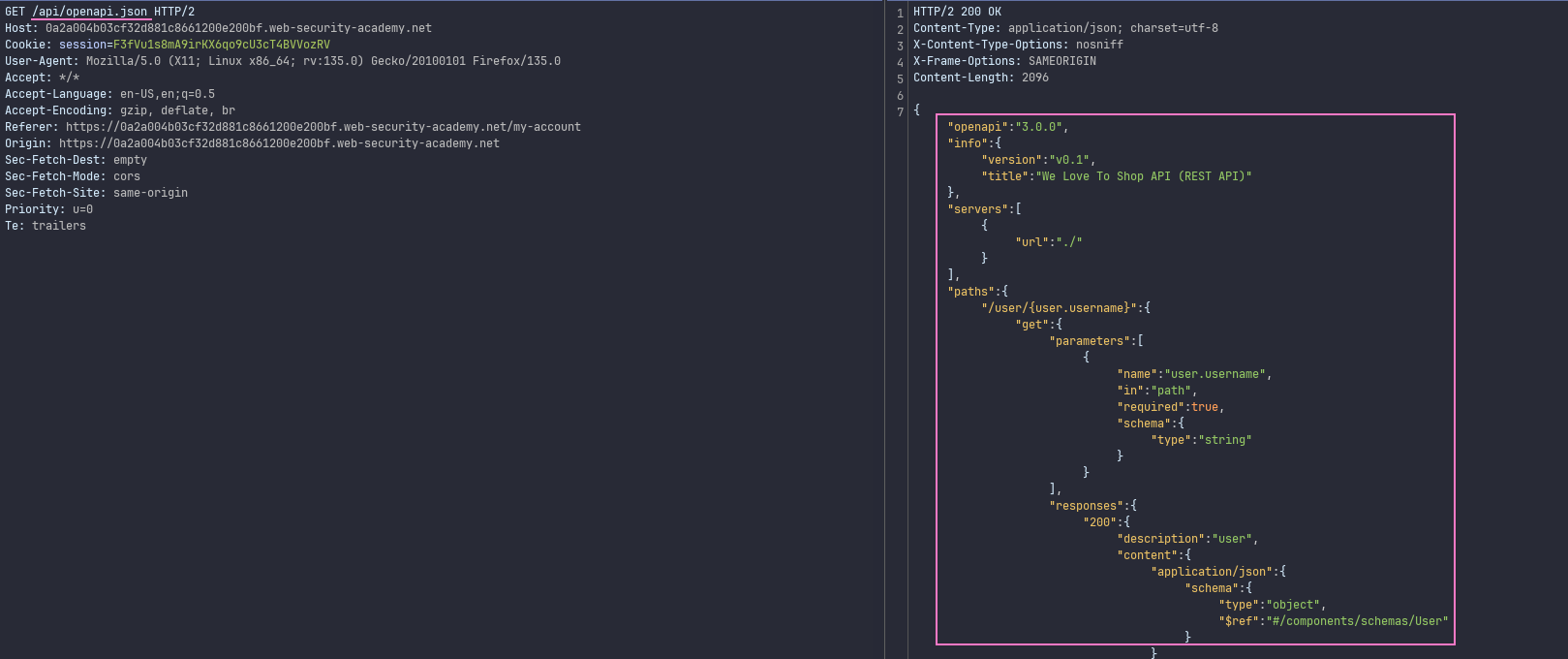
Task: Click the "title" We Love To Shop API line
Action: click(x=1117, y=176)
